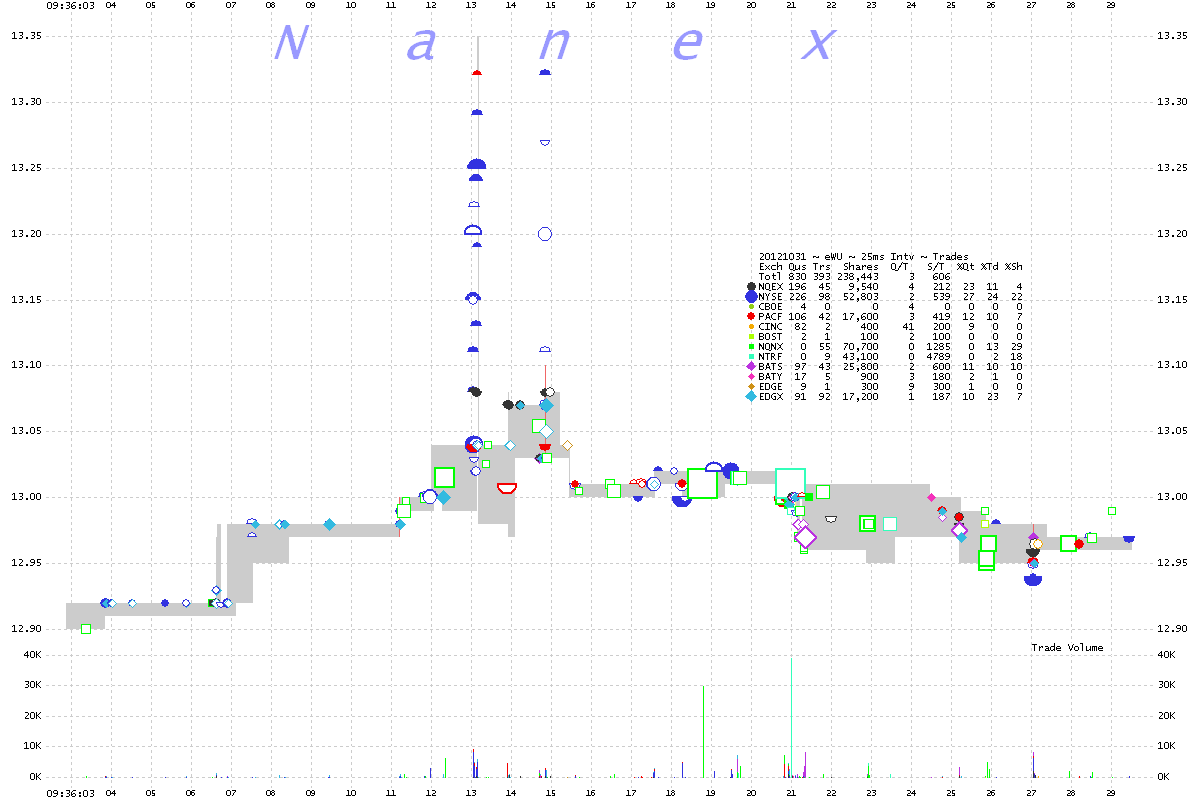Click the NYSE shares value '52,803'

pos(862,297)
